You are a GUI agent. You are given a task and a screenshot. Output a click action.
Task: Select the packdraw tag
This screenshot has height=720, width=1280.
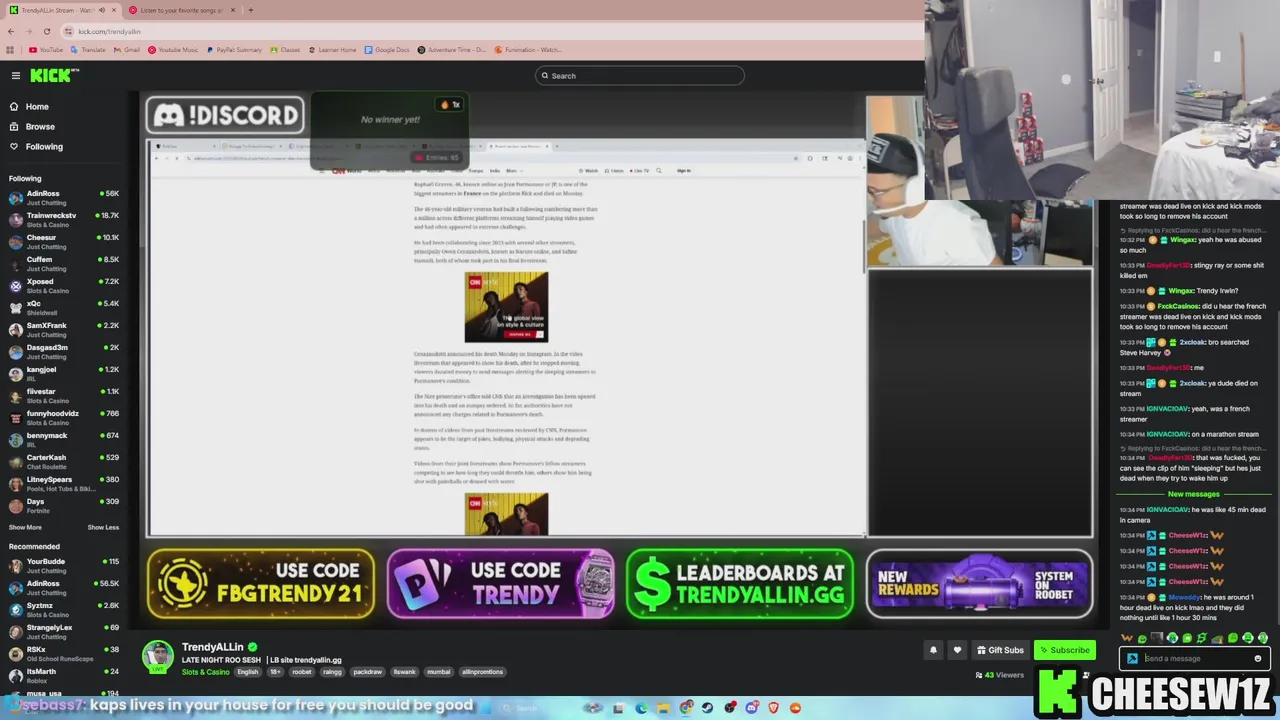[367, 672]
